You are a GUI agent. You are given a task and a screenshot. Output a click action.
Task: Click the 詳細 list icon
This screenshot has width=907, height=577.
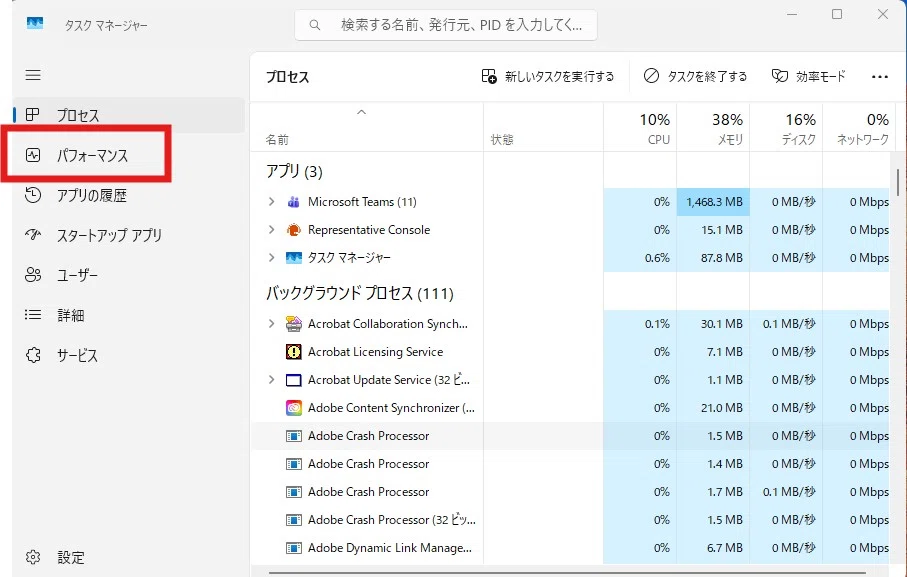tap(33, 315)
